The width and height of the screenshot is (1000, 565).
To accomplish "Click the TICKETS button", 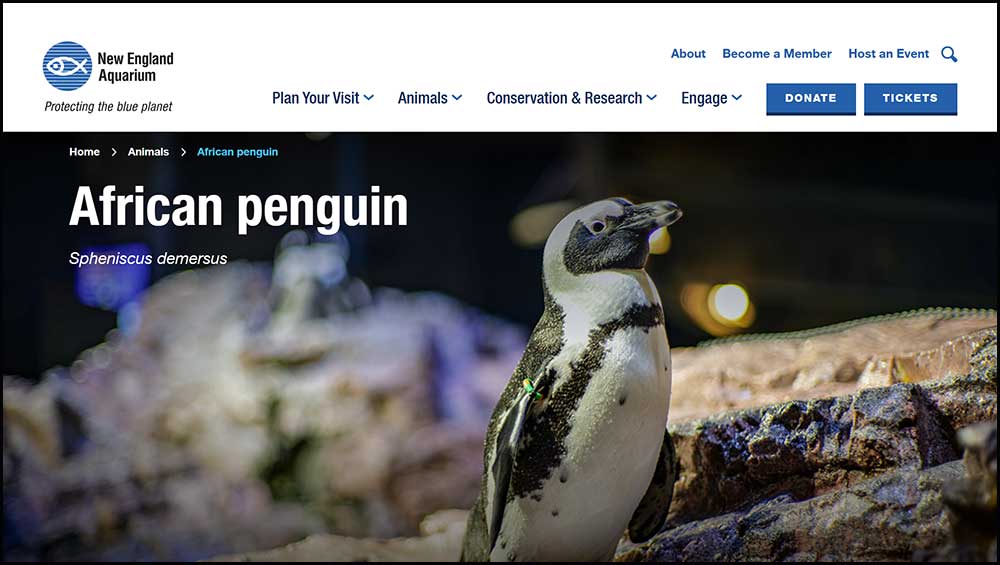I will pos(910,99).
